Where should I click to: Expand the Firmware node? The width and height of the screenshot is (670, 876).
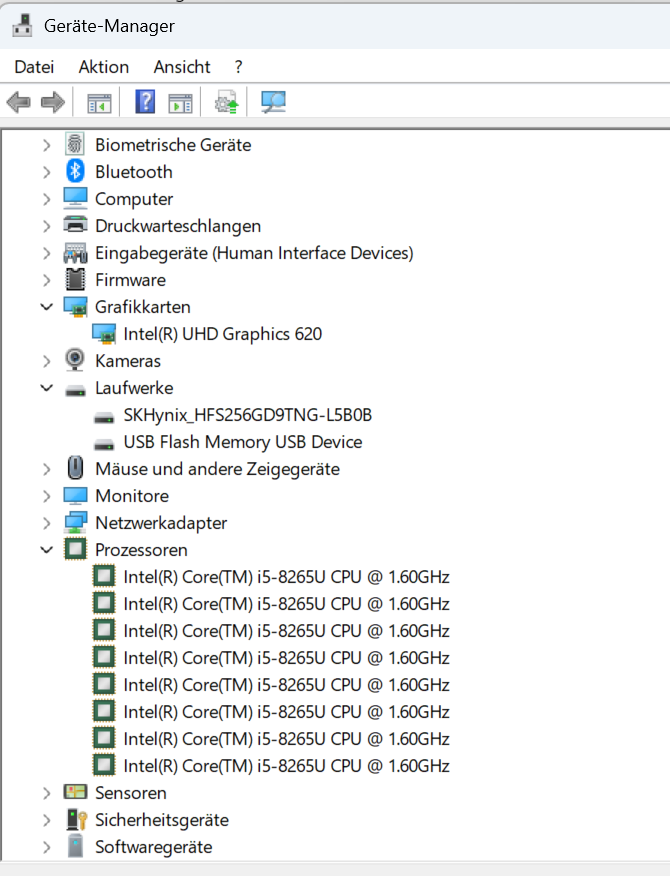[46, 280]
